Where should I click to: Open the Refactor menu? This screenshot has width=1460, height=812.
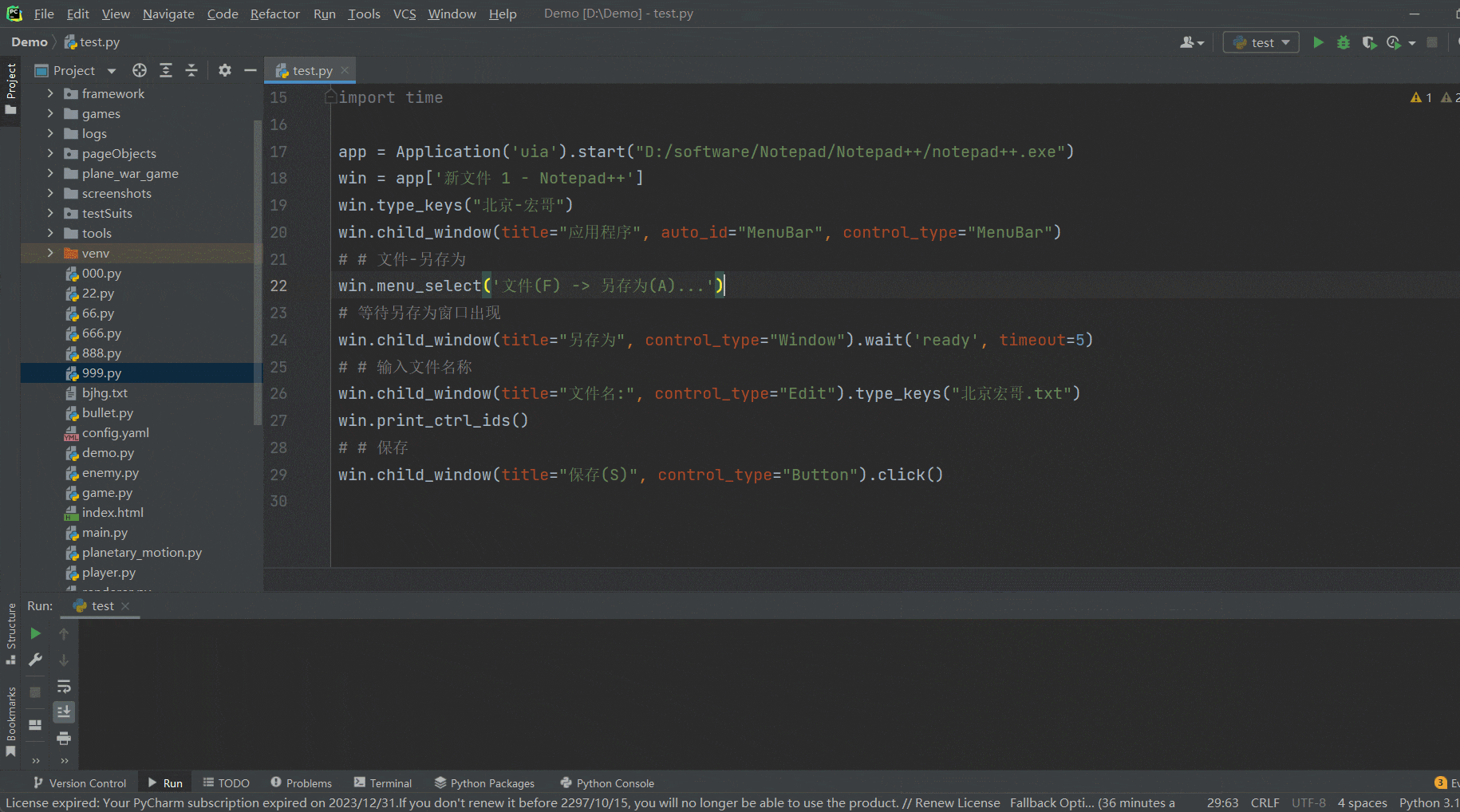(x=274, y=14)
